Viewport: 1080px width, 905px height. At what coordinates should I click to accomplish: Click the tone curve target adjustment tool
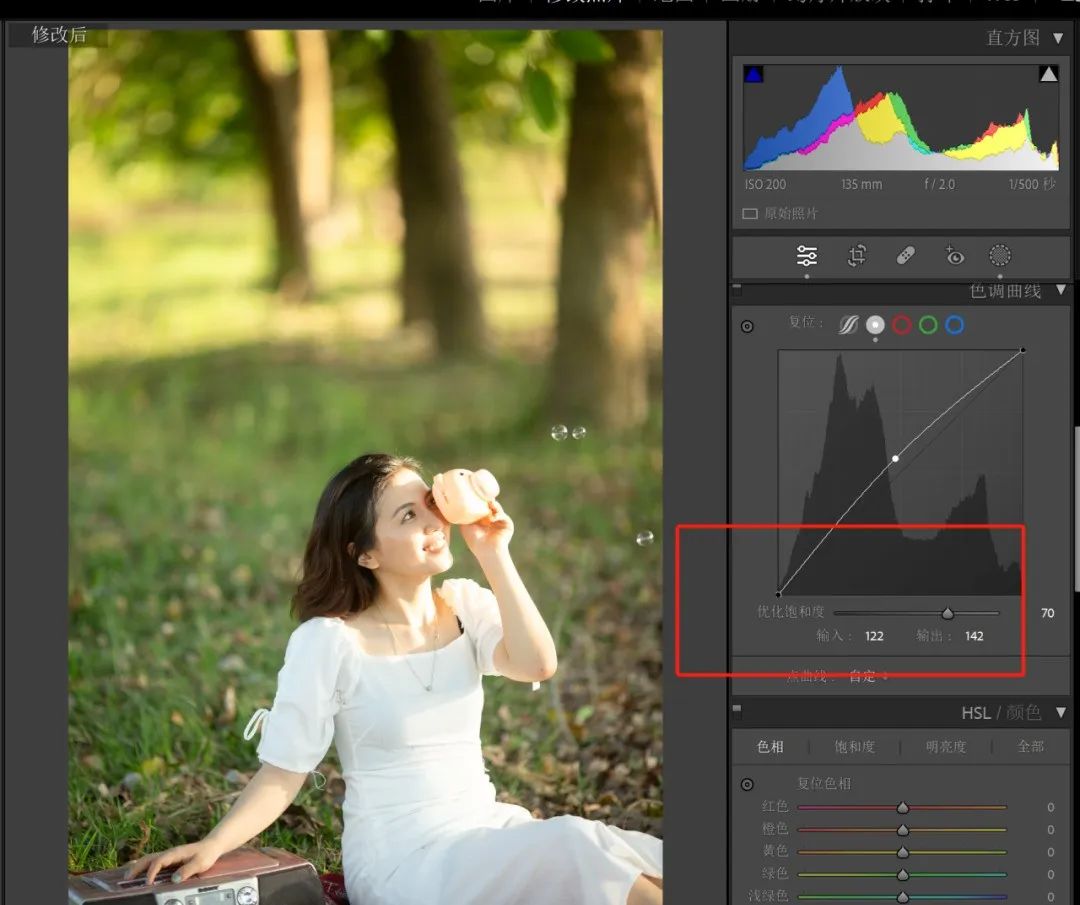[747, 327]
